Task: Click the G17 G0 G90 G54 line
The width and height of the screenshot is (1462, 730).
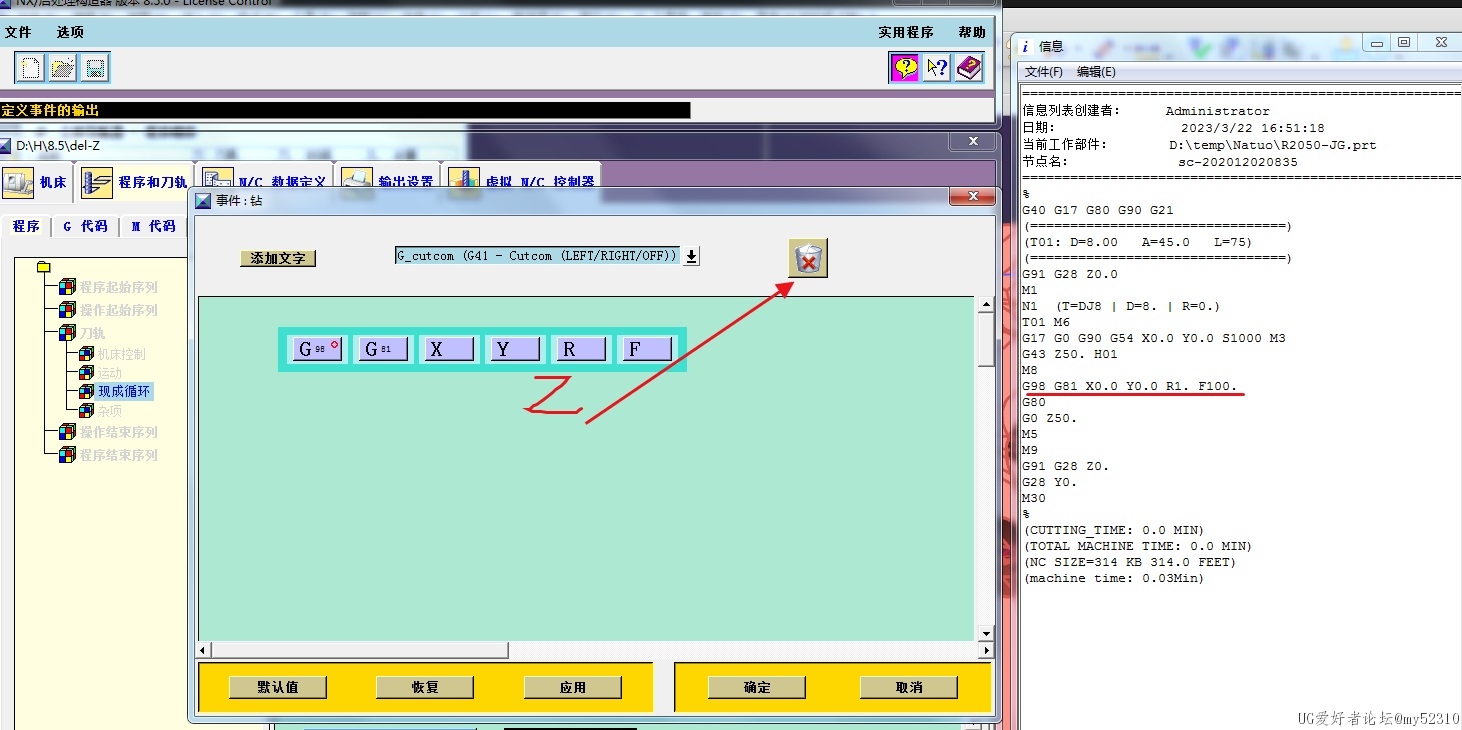Action: pos(1154,338)
